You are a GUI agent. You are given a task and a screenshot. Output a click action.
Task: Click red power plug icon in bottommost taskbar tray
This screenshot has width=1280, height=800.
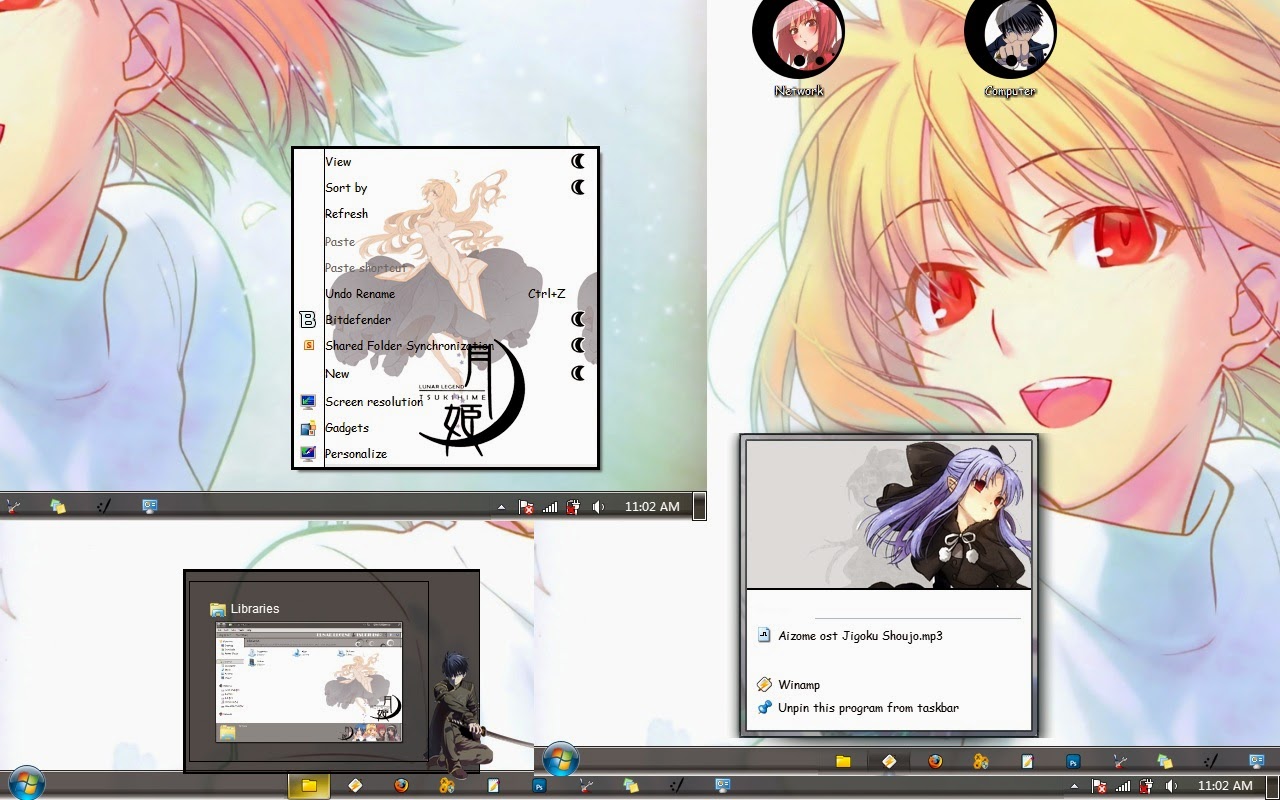pyautogui.click(x=1146, y=786)
